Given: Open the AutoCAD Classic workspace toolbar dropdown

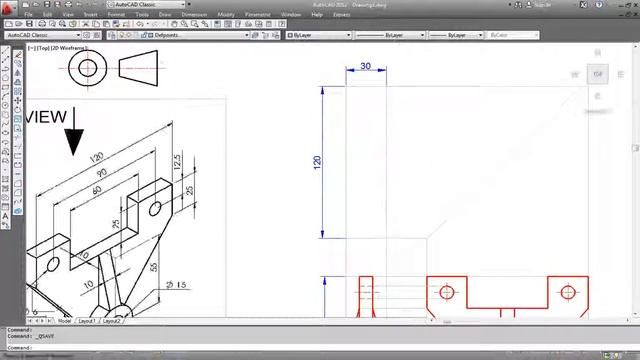Looking at the screenshot, I should (42, 35).
